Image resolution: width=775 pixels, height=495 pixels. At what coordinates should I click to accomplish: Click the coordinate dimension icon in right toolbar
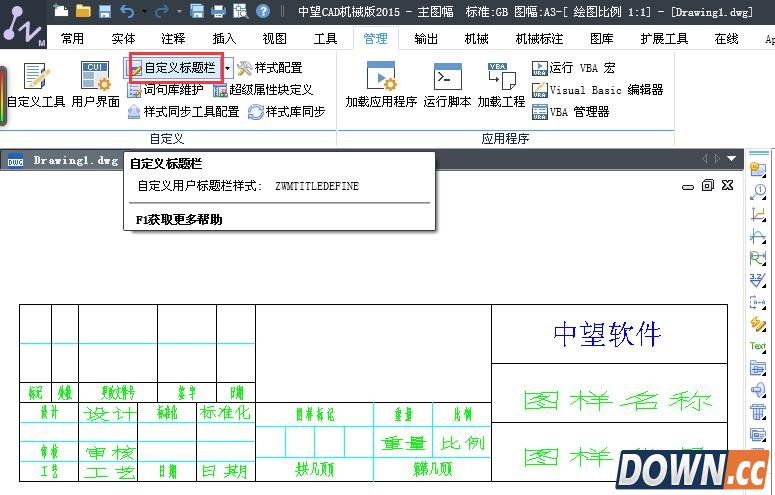(757, 214)
